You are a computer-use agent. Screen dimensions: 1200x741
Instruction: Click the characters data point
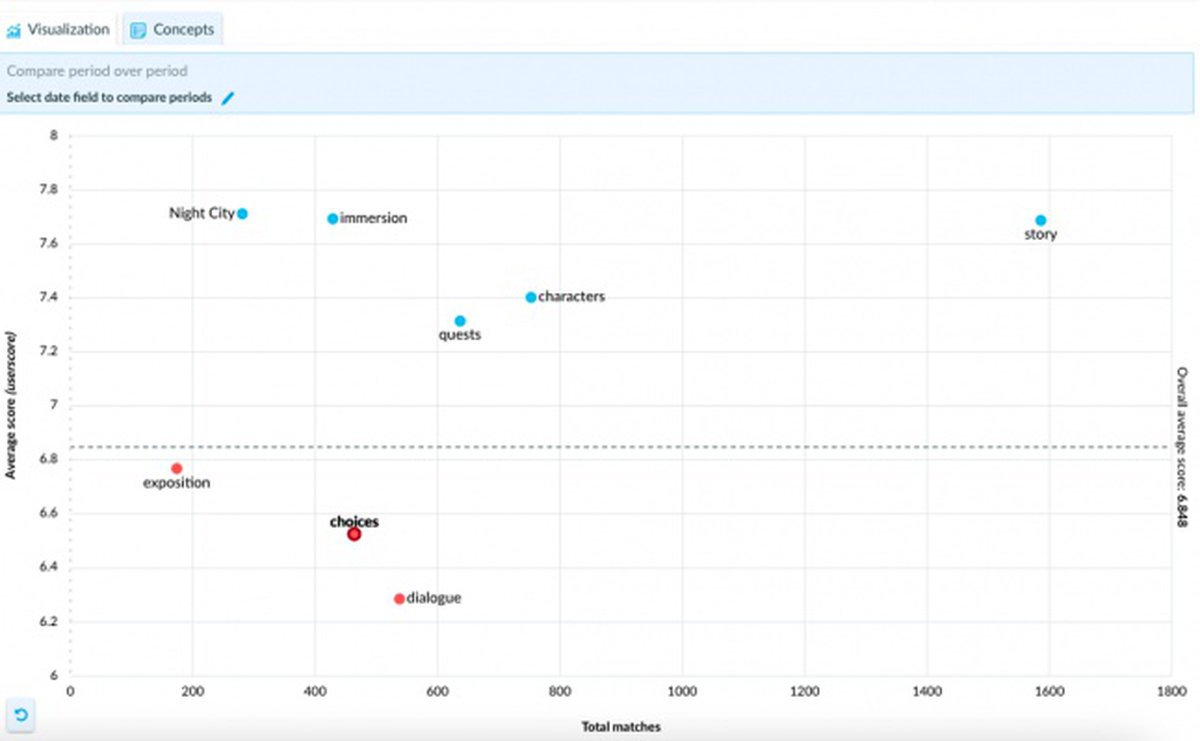pos(531,297)
